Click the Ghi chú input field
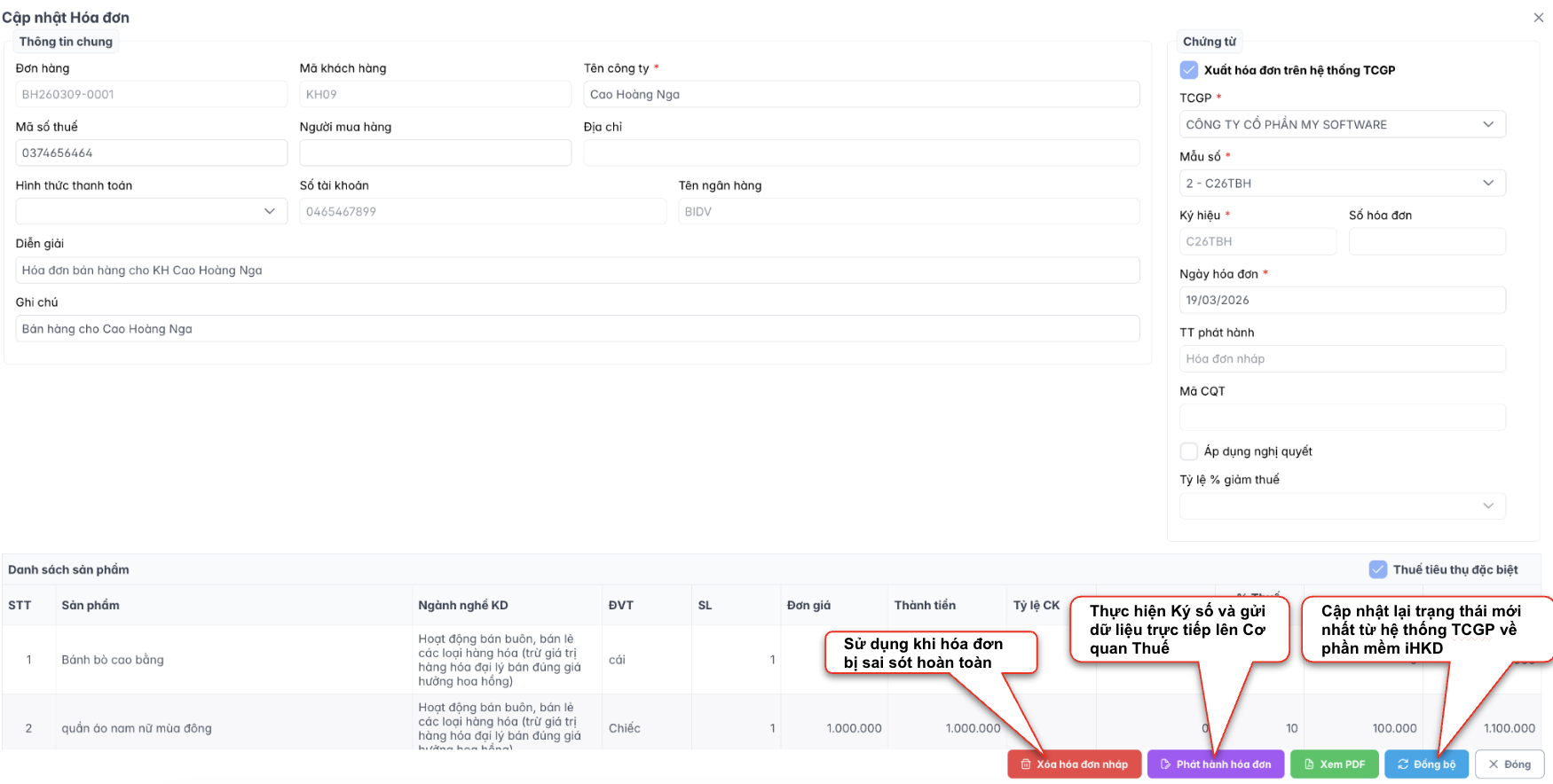The image size is (1553, 784). coord(577,329)
